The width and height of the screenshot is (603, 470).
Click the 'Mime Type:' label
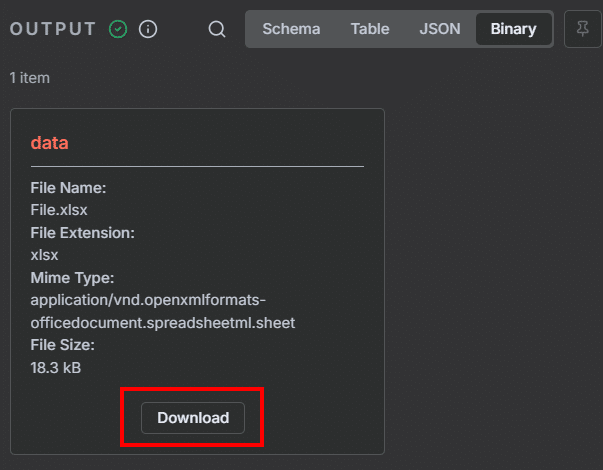point(72,278)
